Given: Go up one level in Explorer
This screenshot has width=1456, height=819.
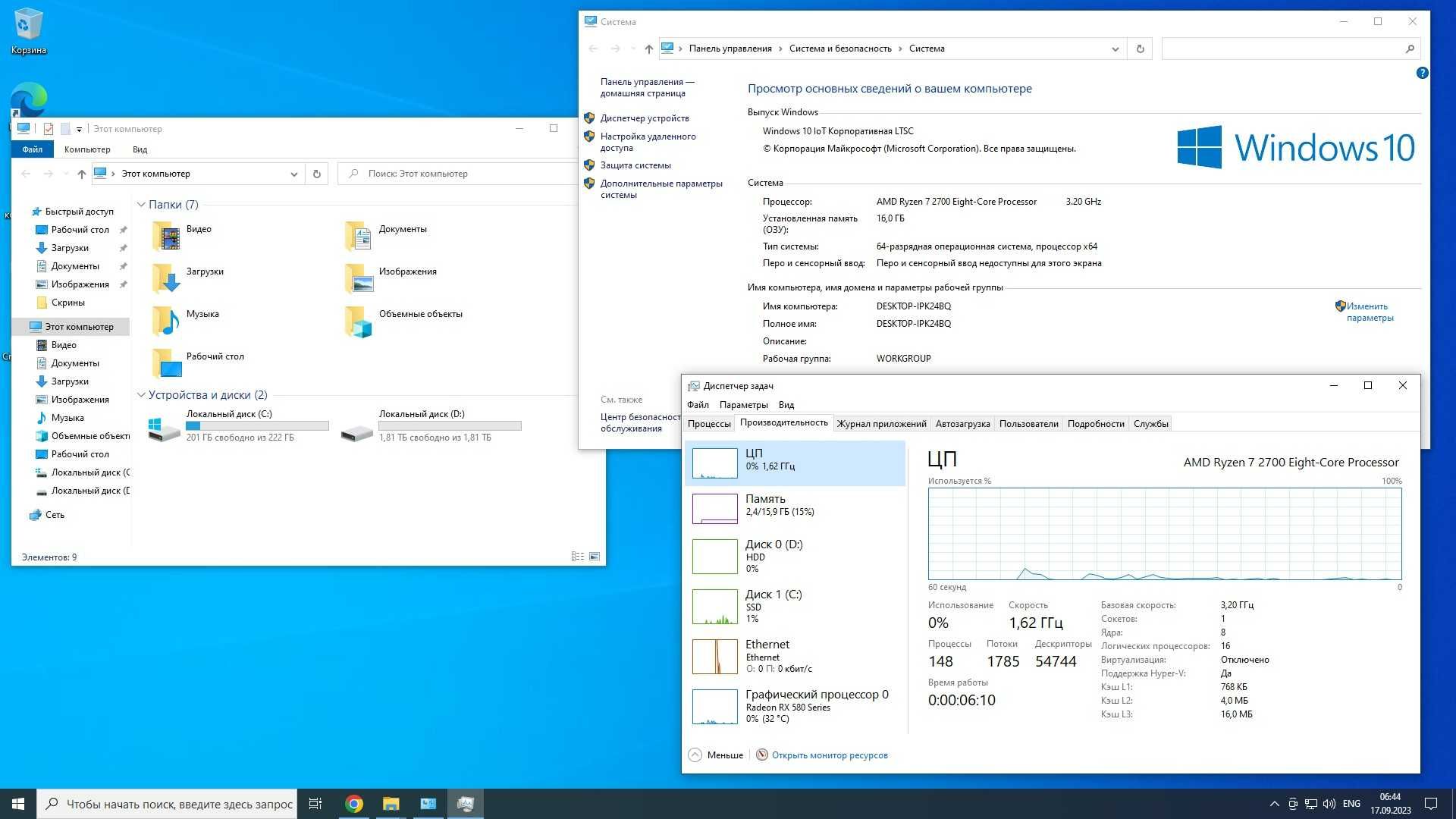Looking at the screenshot, I should click(x=81, y=174).
